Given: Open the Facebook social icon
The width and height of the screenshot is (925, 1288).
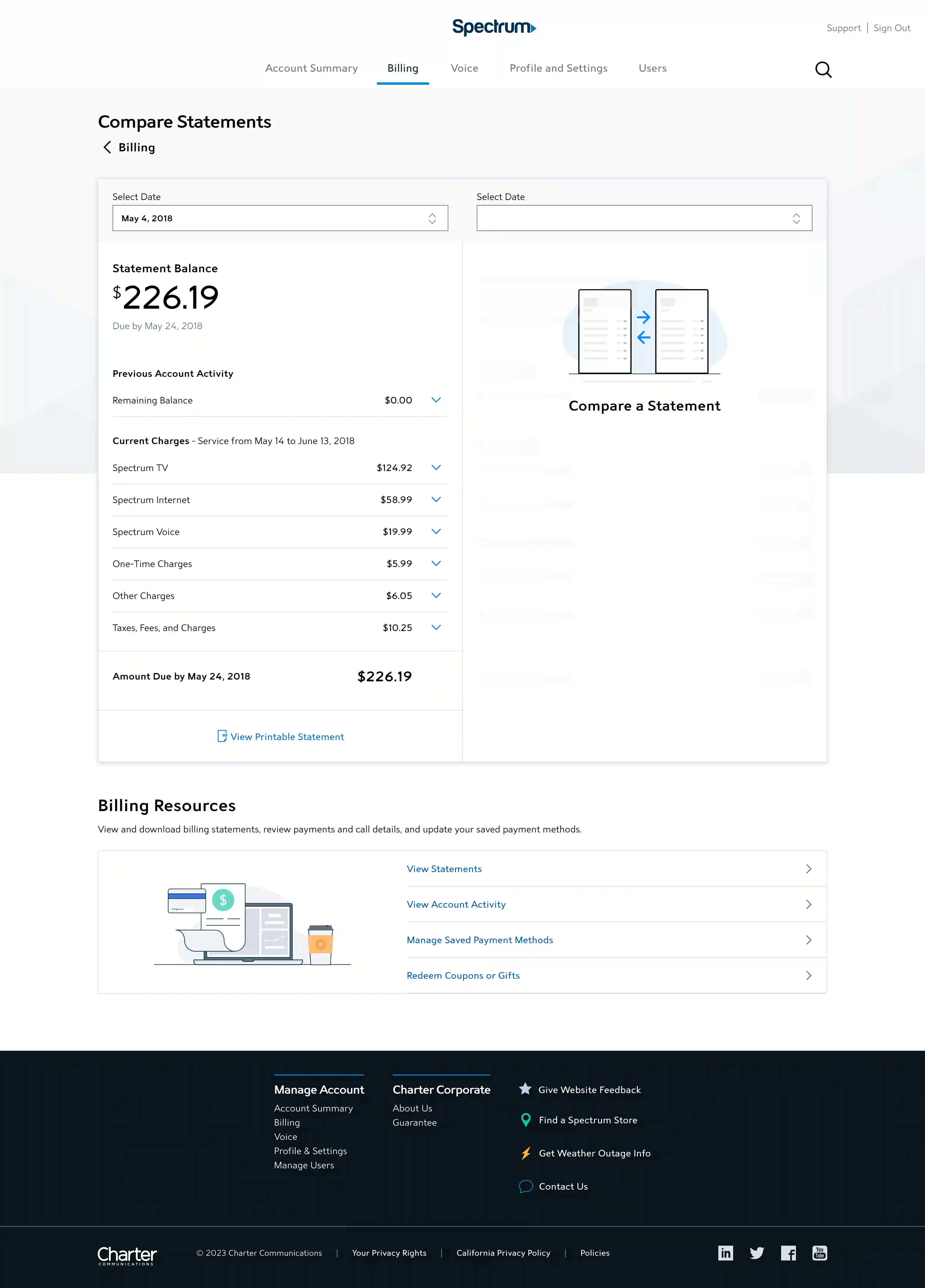Looking at the screenshot, I should click(788, 1253).
